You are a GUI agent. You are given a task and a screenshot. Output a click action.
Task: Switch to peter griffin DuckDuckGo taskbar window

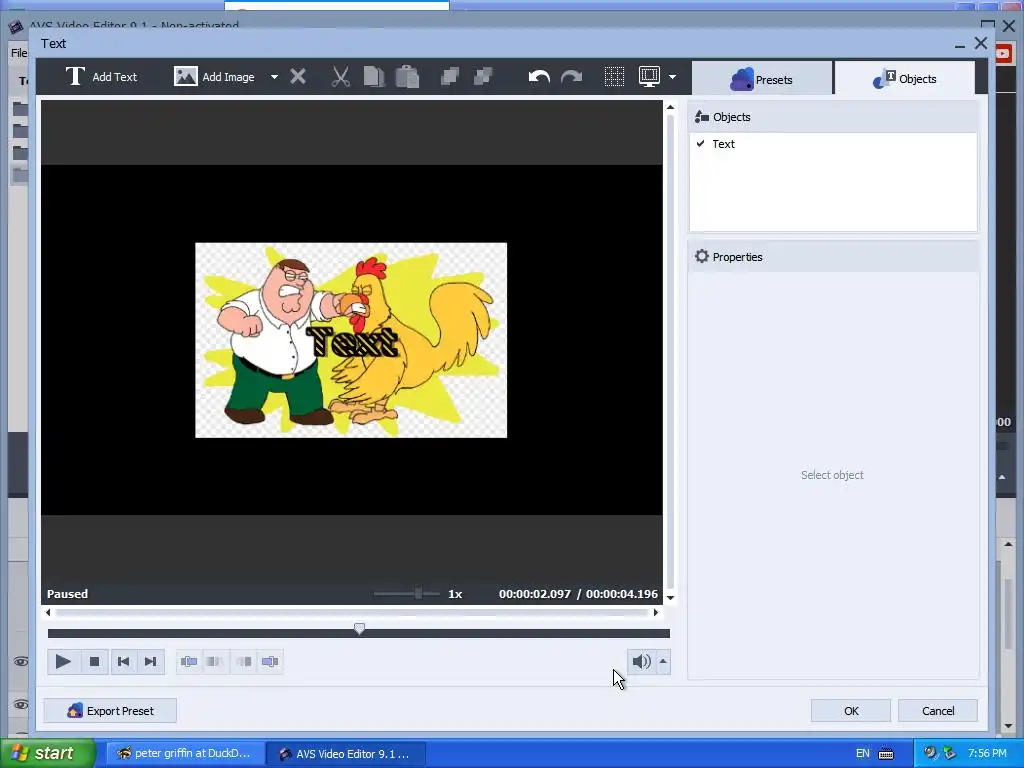point(185,753)
